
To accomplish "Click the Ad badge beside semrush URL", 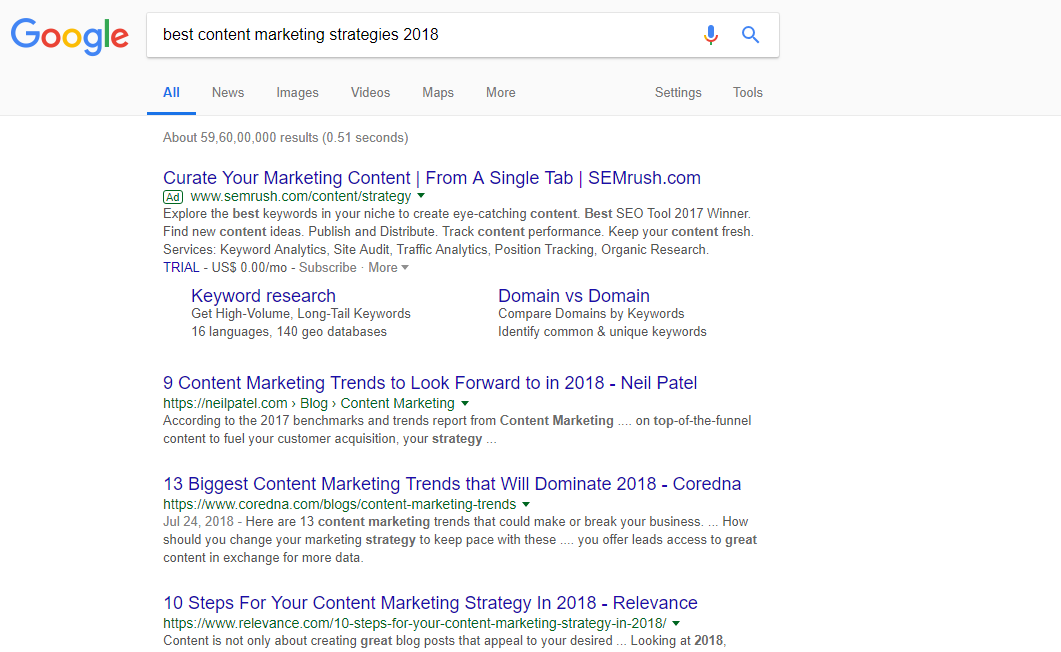I will (173, 197).
